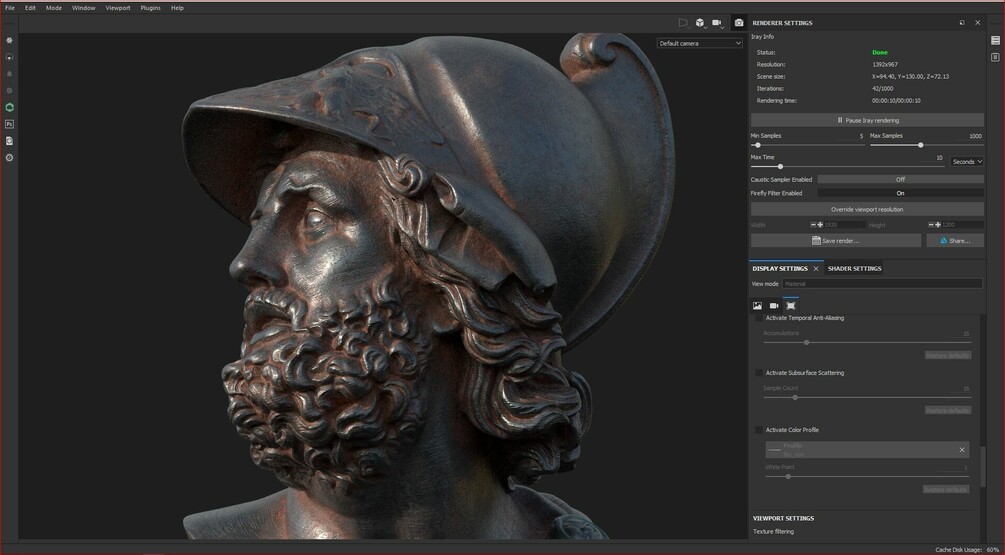1005x555 pixels.
Task: Toggle the Activate Color Profile checkbox
Action: pyautogui.click(x=759, y=430)
